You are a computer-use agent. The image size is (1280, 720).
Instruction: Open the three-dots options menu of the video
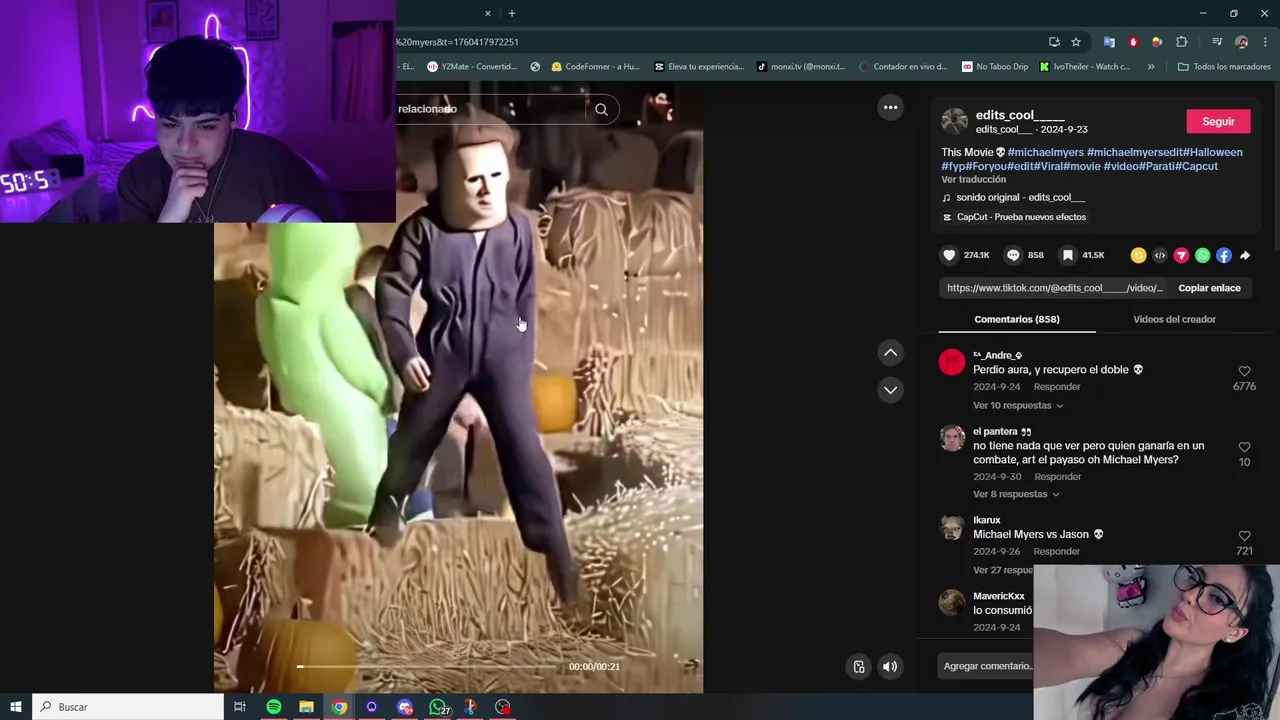890,107
